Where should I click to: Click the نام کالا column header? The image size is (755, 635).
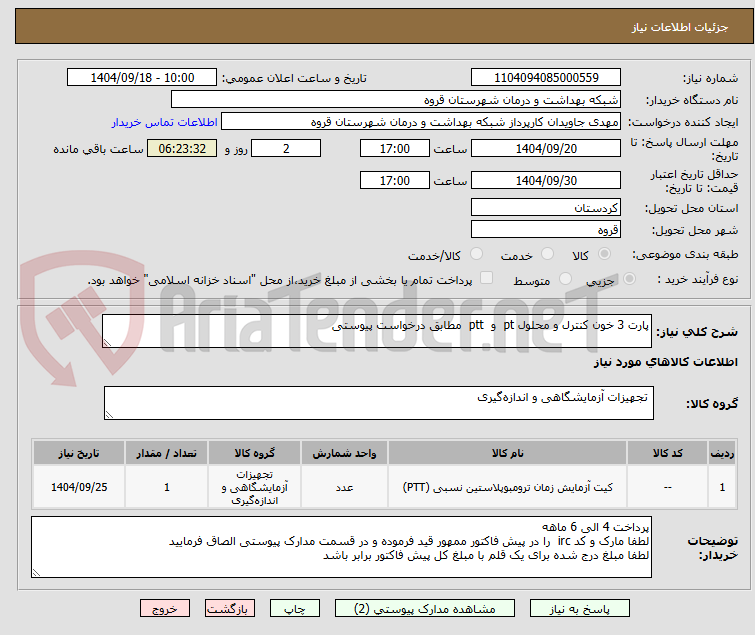508,453
